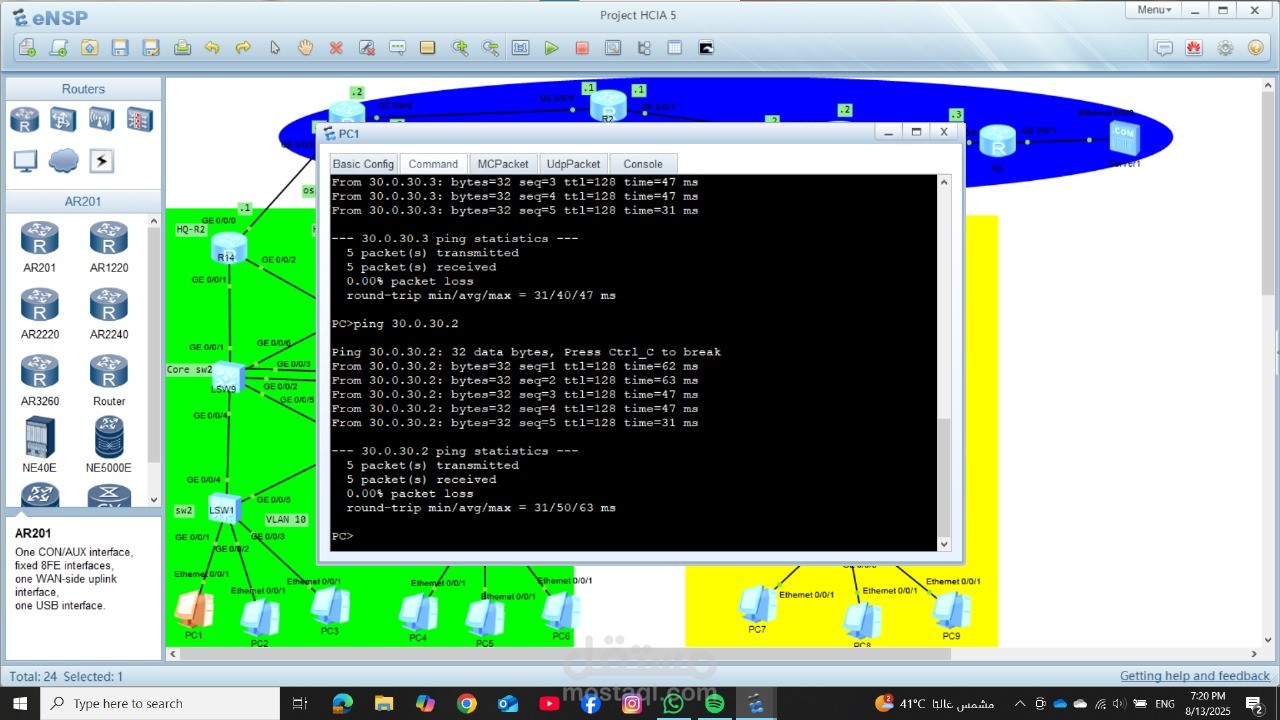Pick the NE40E device model
Viewport: 1280px width, 720px height.
(x=40, y=445)
